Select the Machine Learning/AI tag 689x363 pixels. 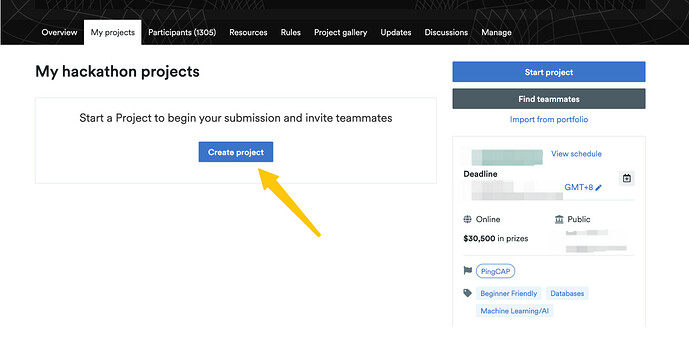click(515, 311)
